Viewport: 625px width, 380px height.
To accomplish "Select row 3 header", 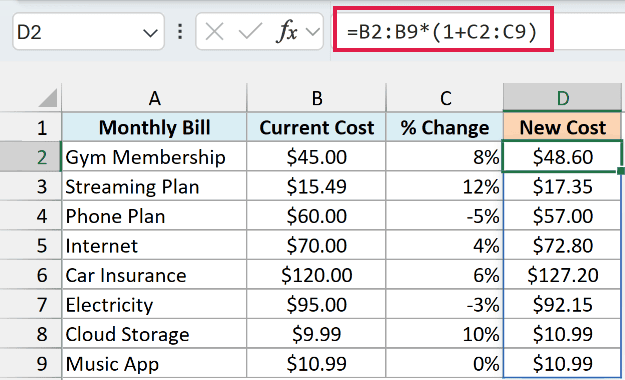I will coord(31,186).
